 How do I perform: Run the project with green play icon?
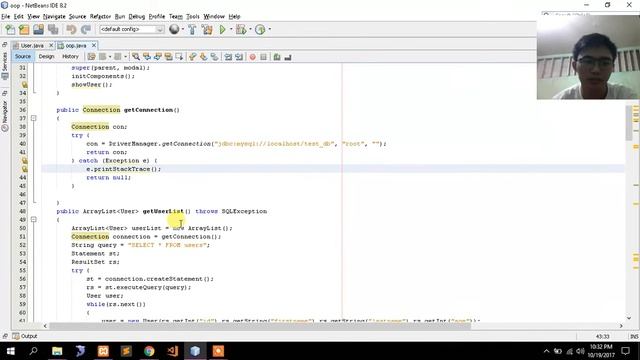coord(222,29)
